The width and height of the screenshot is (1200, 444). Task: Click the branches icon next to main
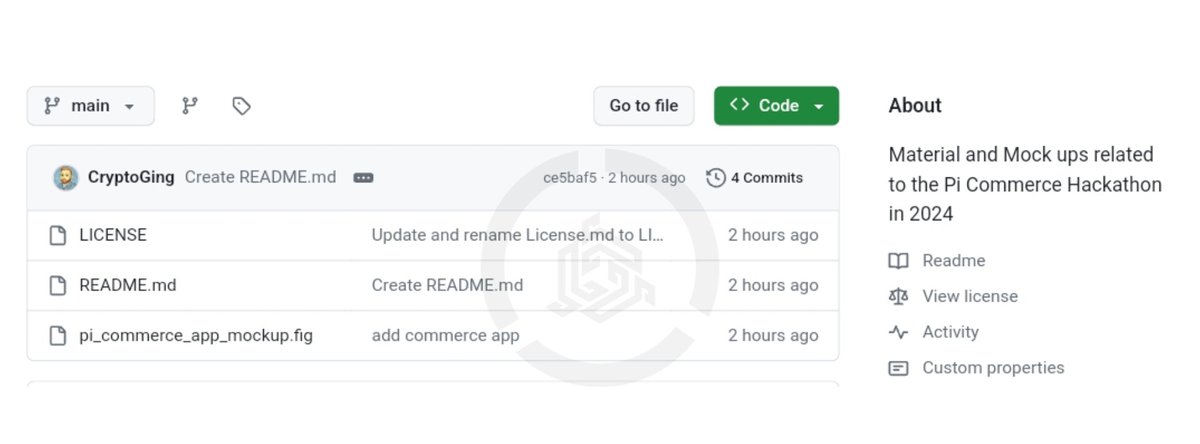(190, 106)
